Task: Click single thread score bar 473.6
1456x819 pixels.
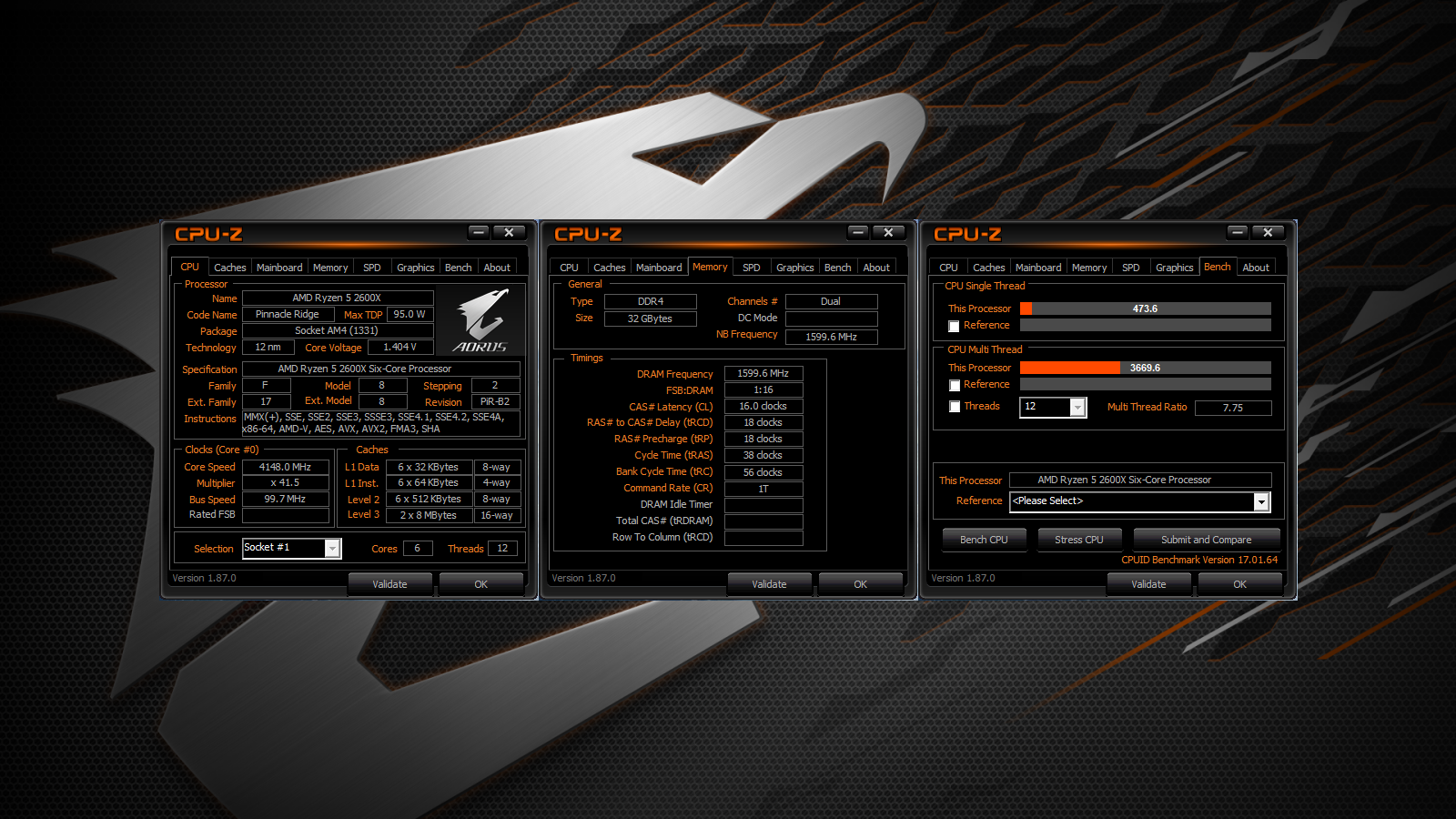Action: point(1146,308)
